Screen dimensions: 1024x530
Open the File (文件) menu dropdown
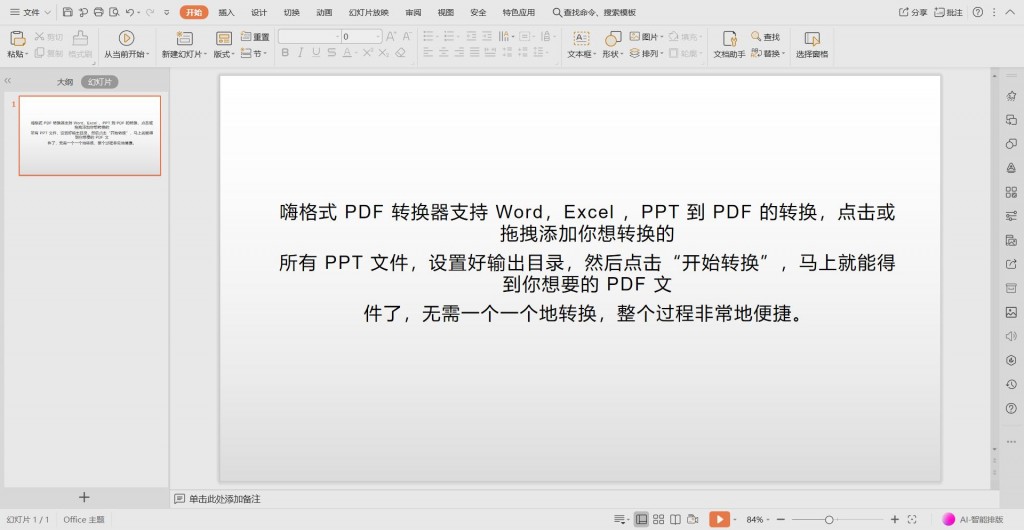pyautogui.click(x=30, y=12)
